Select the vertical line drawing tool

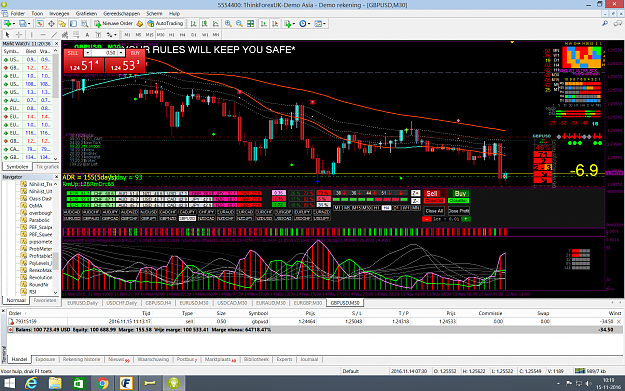[x=31, y=35]
